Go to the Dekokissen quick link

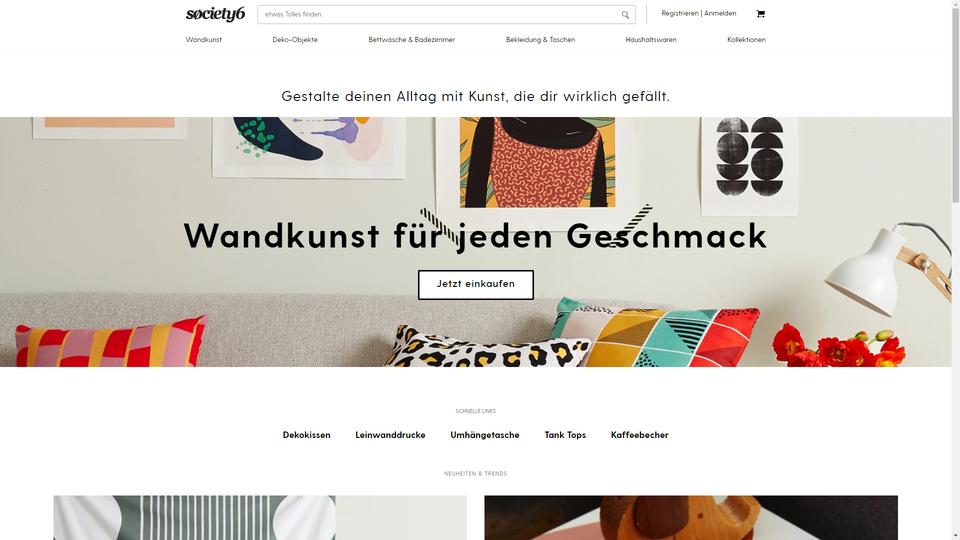(x=307, y=435)
